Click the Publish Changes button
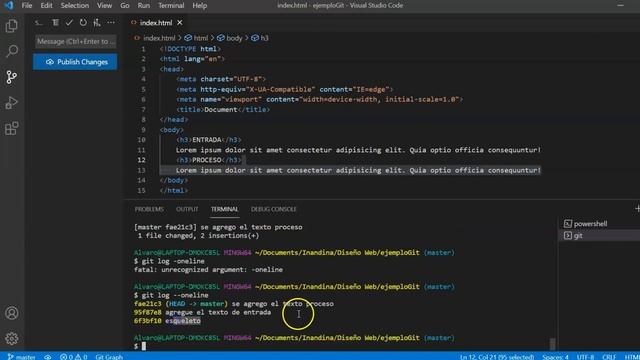 click(75, 62)
